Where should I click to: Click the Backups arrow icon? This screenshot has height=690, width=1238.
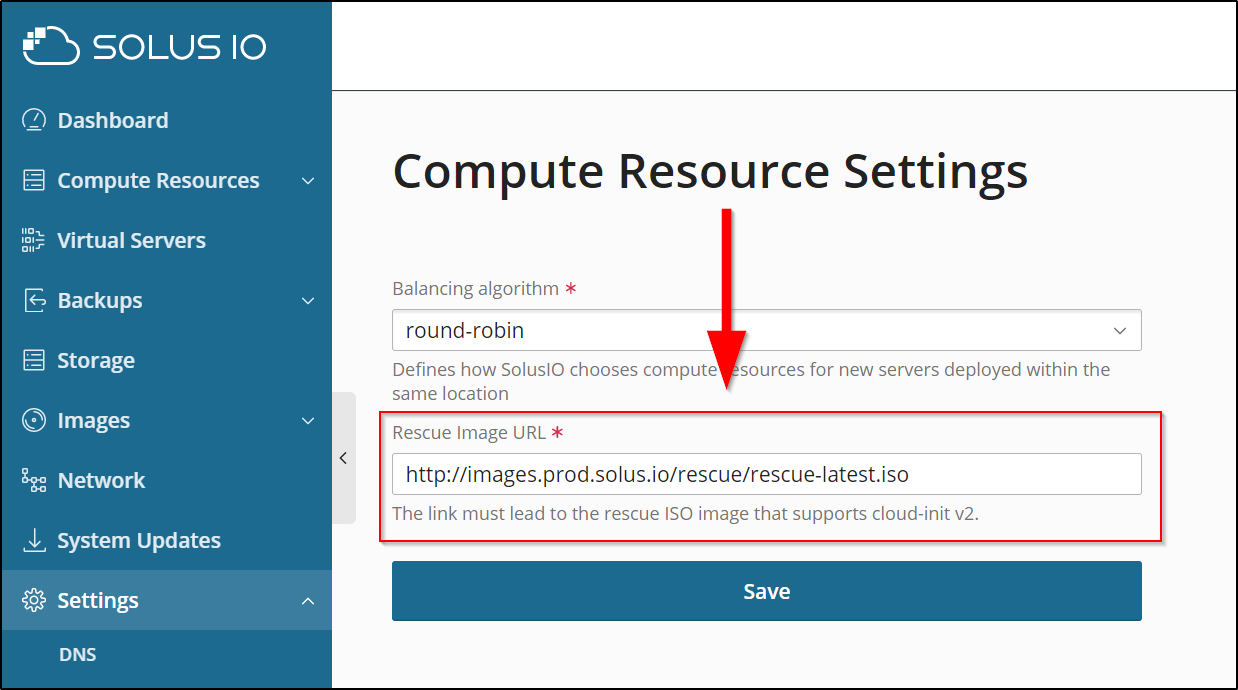tap(34, 300)
